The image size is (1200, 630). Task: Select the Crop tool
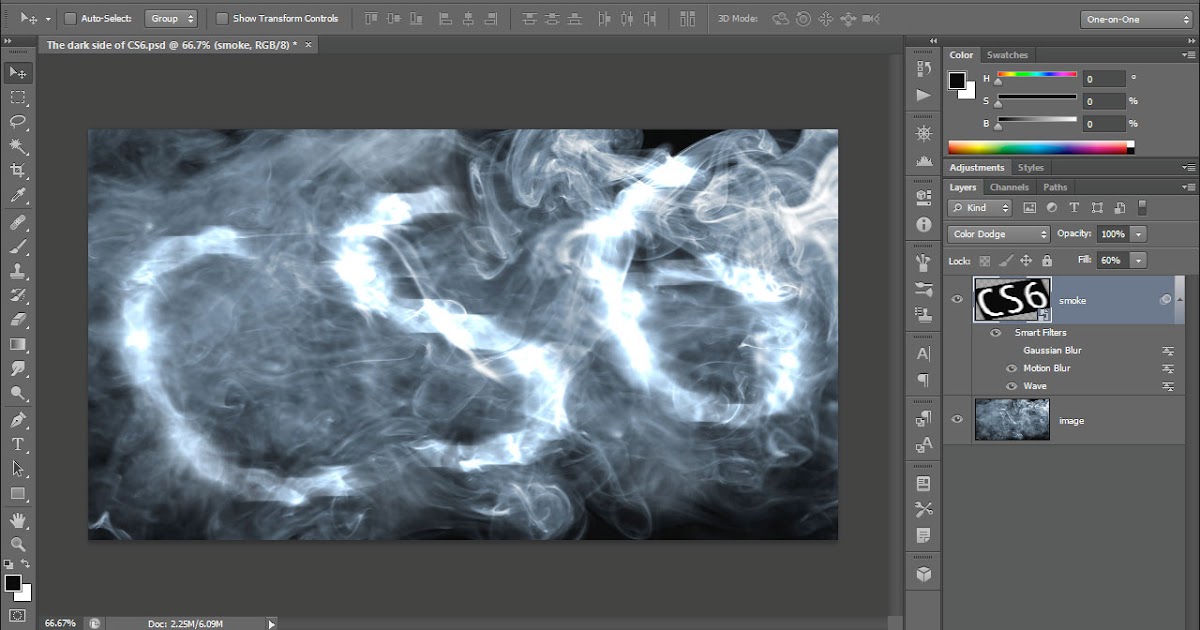(x=18, y=172)
